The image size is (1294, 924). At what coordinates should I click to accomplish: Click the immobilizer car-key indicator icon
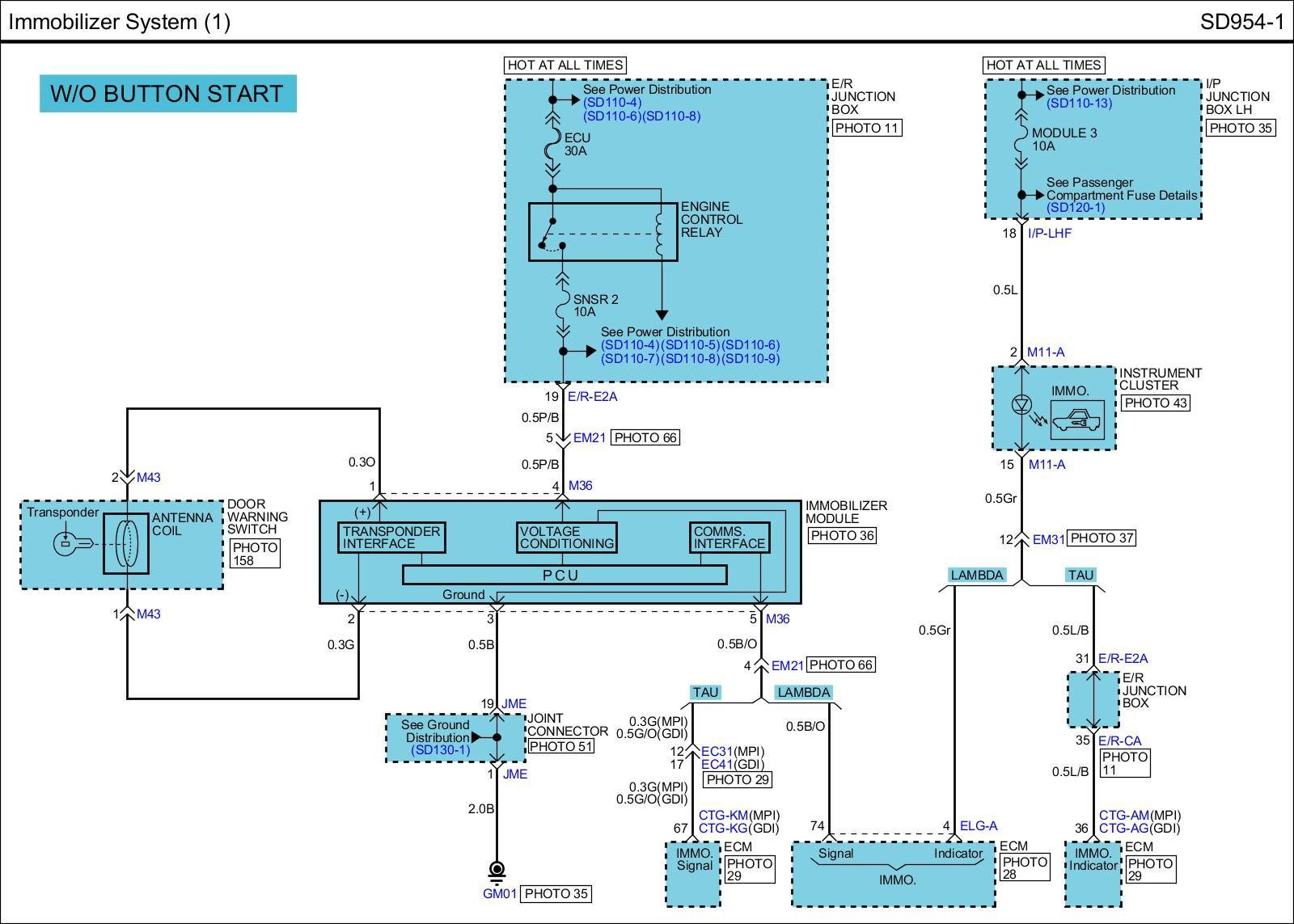[1076, 420]
